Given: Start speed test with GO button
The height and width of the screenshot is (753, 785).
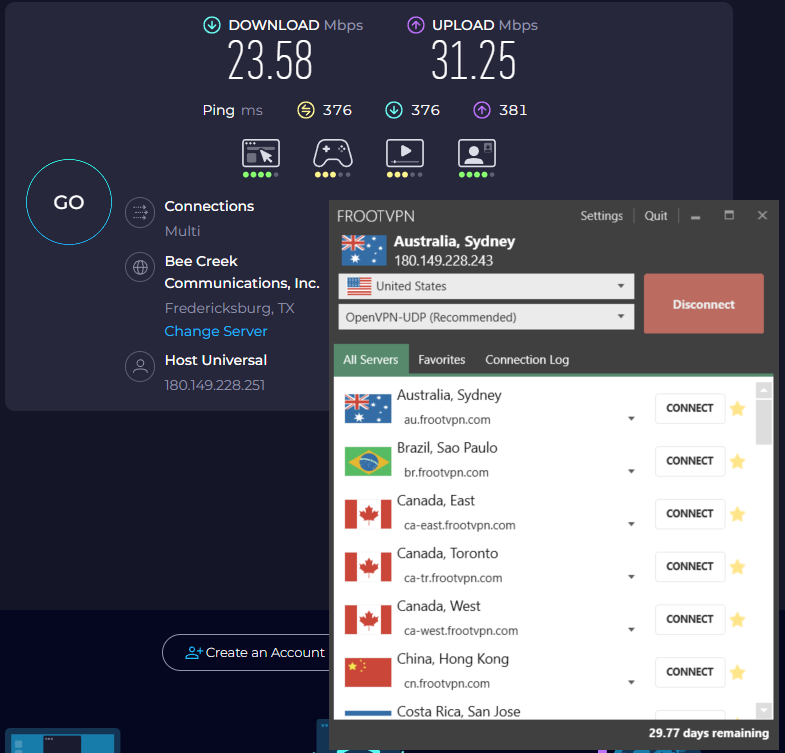Looking at the screenshot, I should [x=69, y=202].
